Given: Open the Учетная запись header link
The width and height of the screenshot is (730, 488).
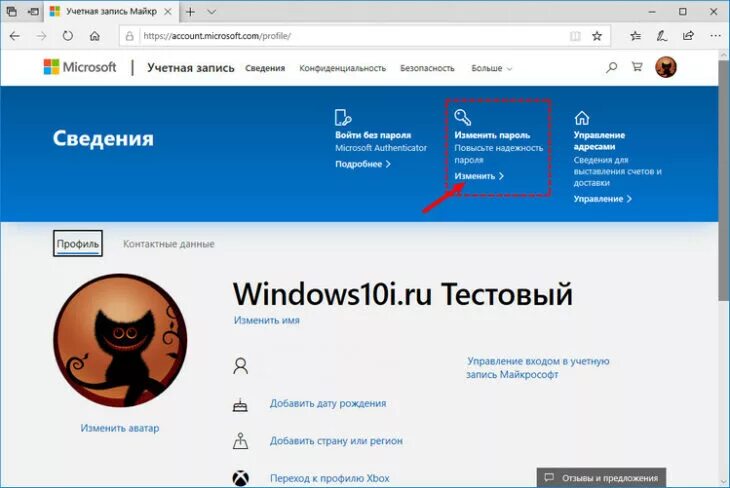Looking at the screenshot, I should pos(191,68).
